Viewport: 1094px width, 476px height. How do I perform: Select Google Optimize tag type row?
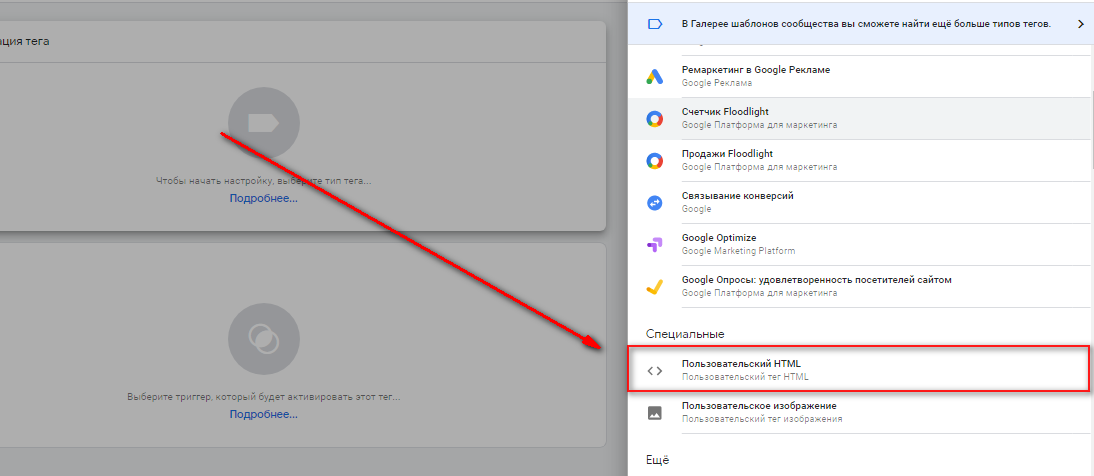coord(860,244)
